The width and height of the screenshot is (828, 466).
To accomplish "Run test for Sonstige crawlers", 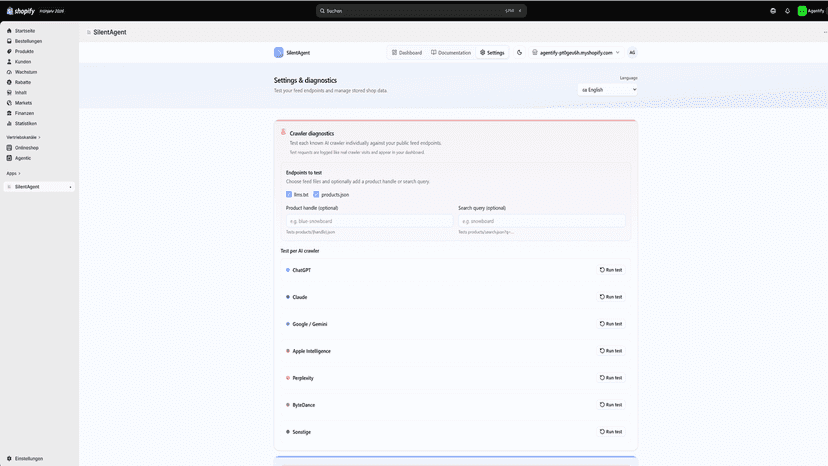I will 611,432.
